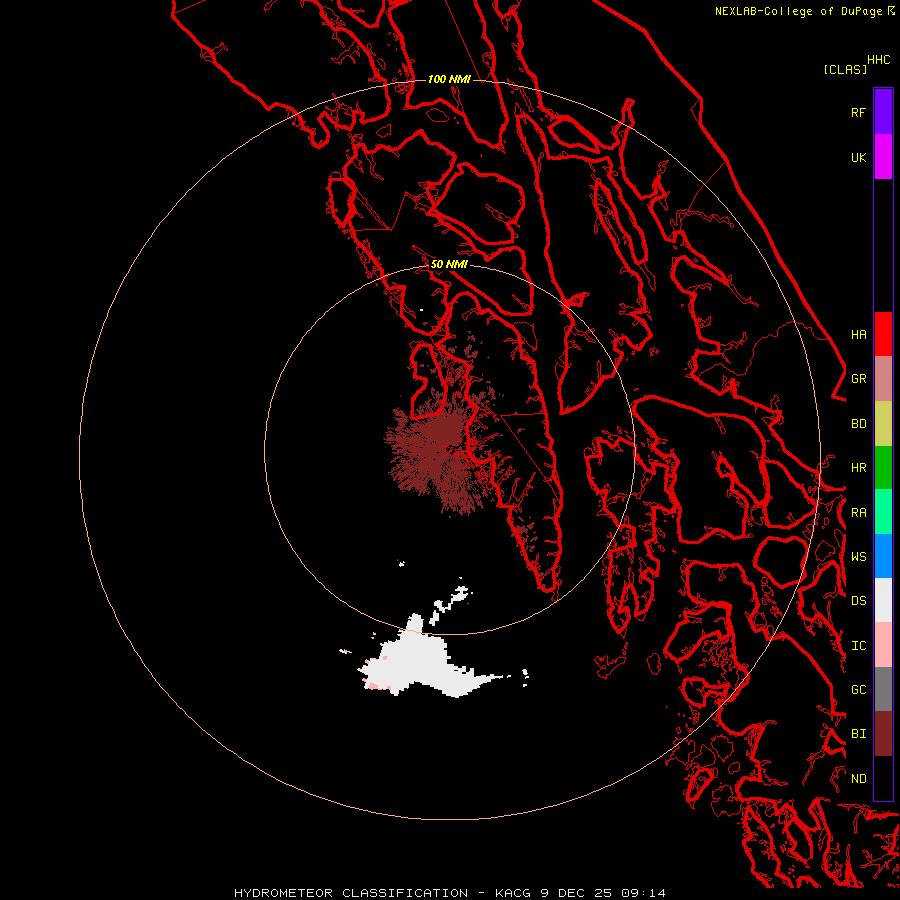Click the GR legend label
The image size is (900, 900).
[x=858, y=379]
